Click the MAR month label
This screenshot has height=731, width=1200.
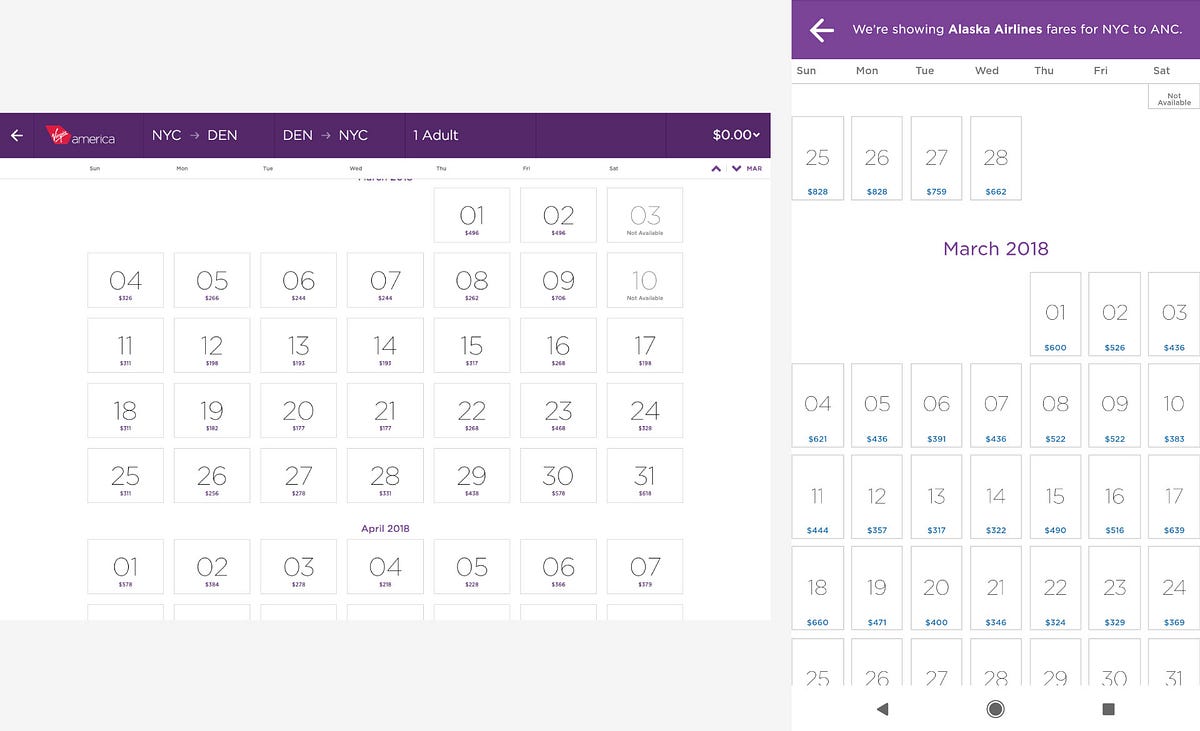pyautogui.click(x=754, y=168)
